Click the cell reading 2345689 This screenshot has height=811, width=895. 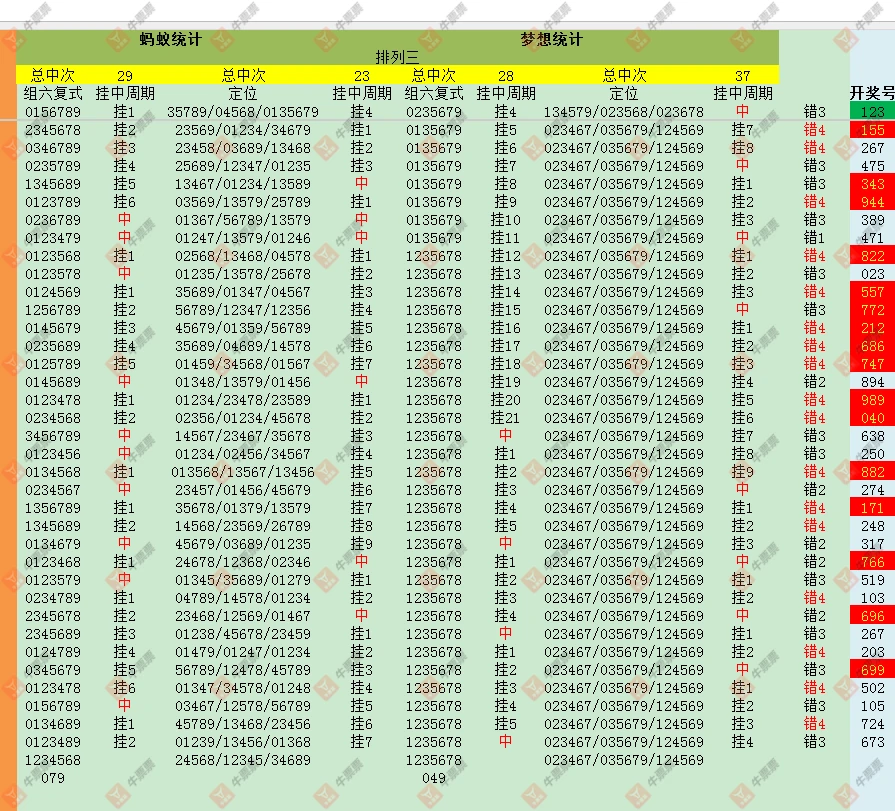point(53,634)
